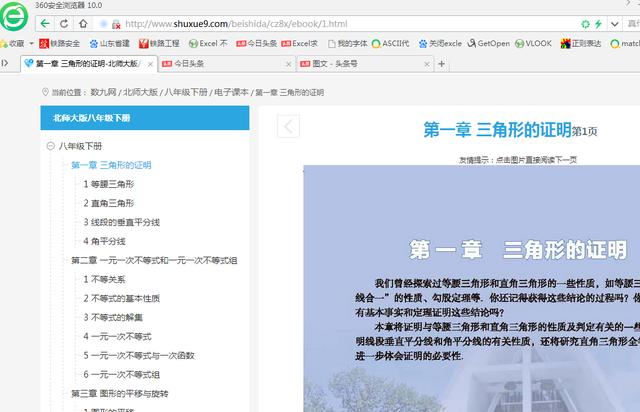The image size is (640, 412).
Task: Select 第三章 图形的平移与旋转
Action: click(120, 394)
